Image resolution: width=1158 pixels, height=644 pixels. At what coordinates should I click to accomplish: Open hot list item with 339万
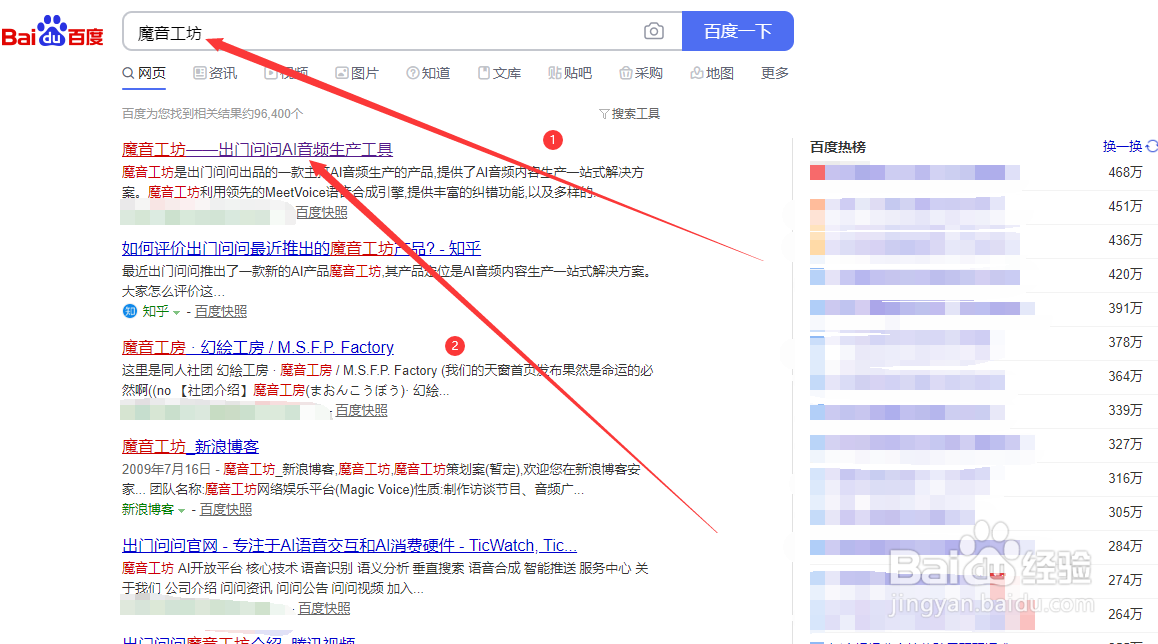coord(976,411)
